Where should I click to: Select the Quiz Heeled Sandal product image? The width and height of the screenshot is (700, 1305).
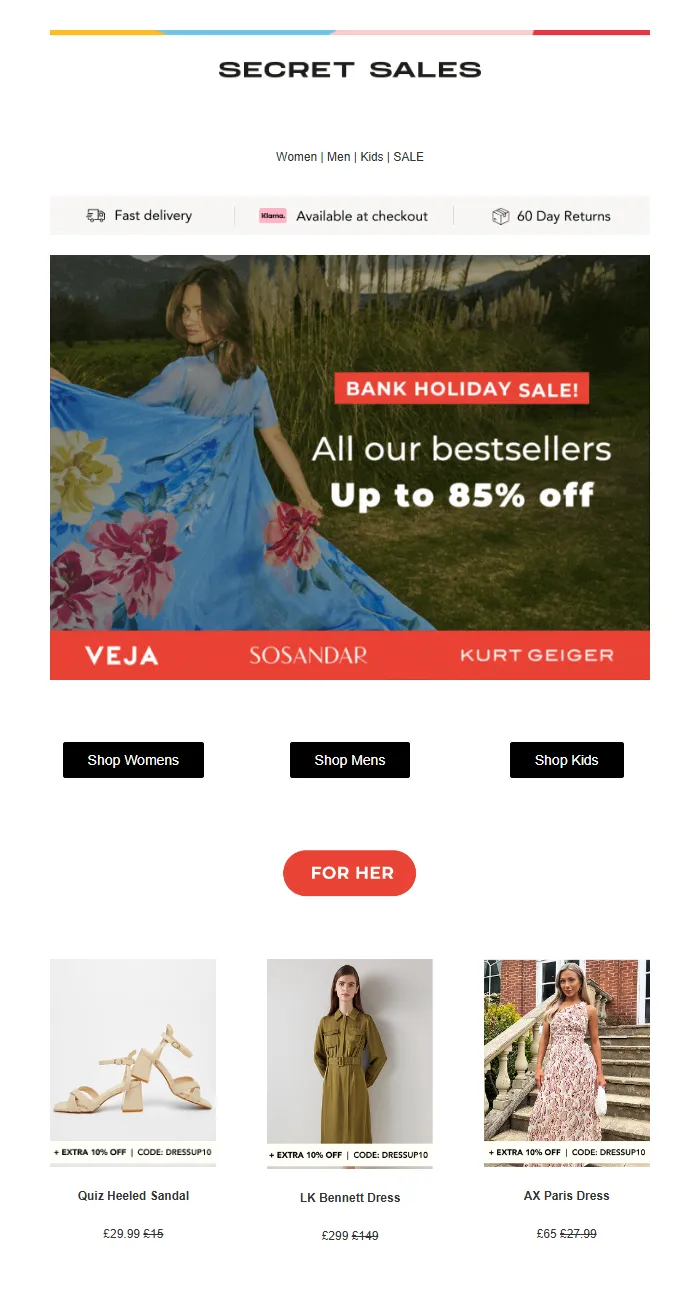point(133,1063)
